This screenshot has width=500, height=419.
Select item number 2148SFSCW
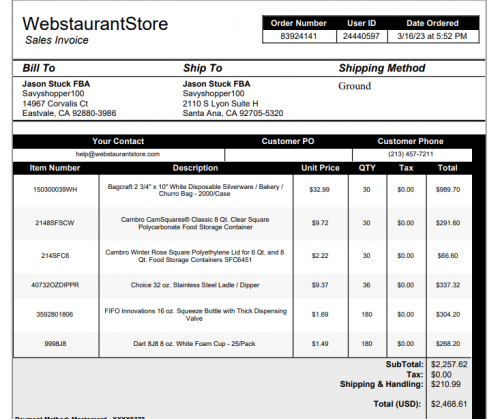point(55,223)
